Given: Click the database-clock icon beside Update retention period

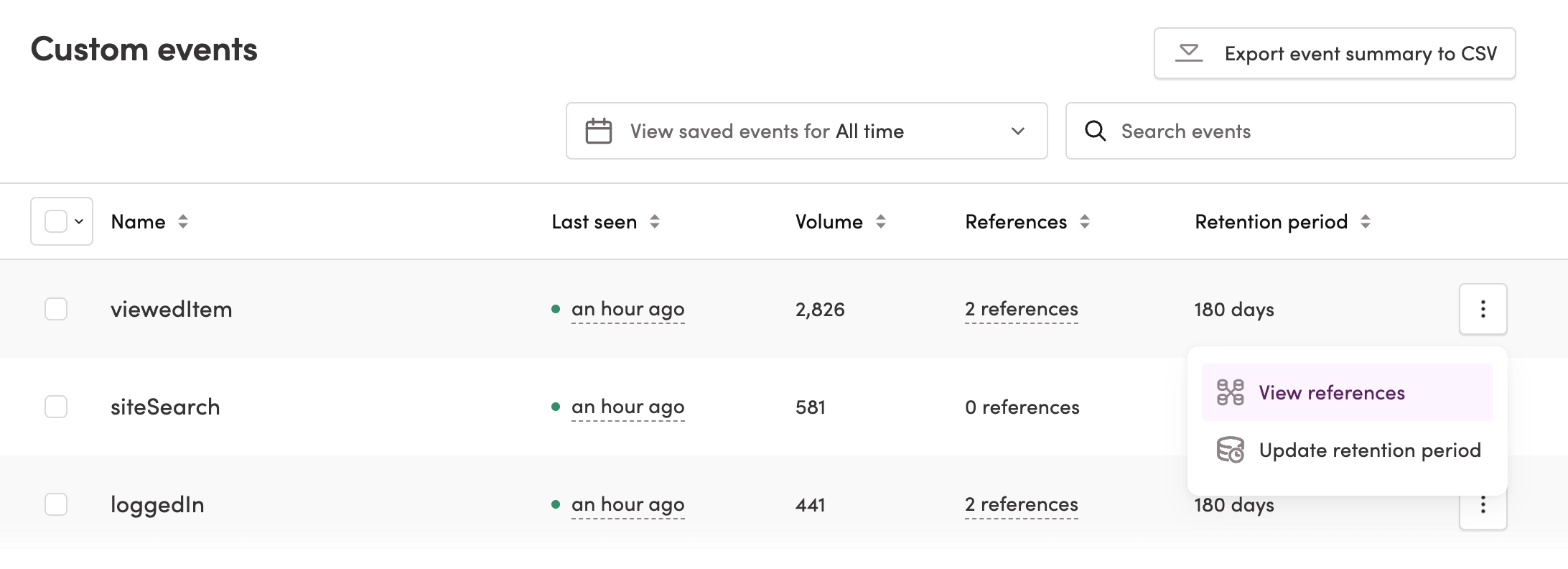Looking at the screenshot, I should (x=1229, y=450).
